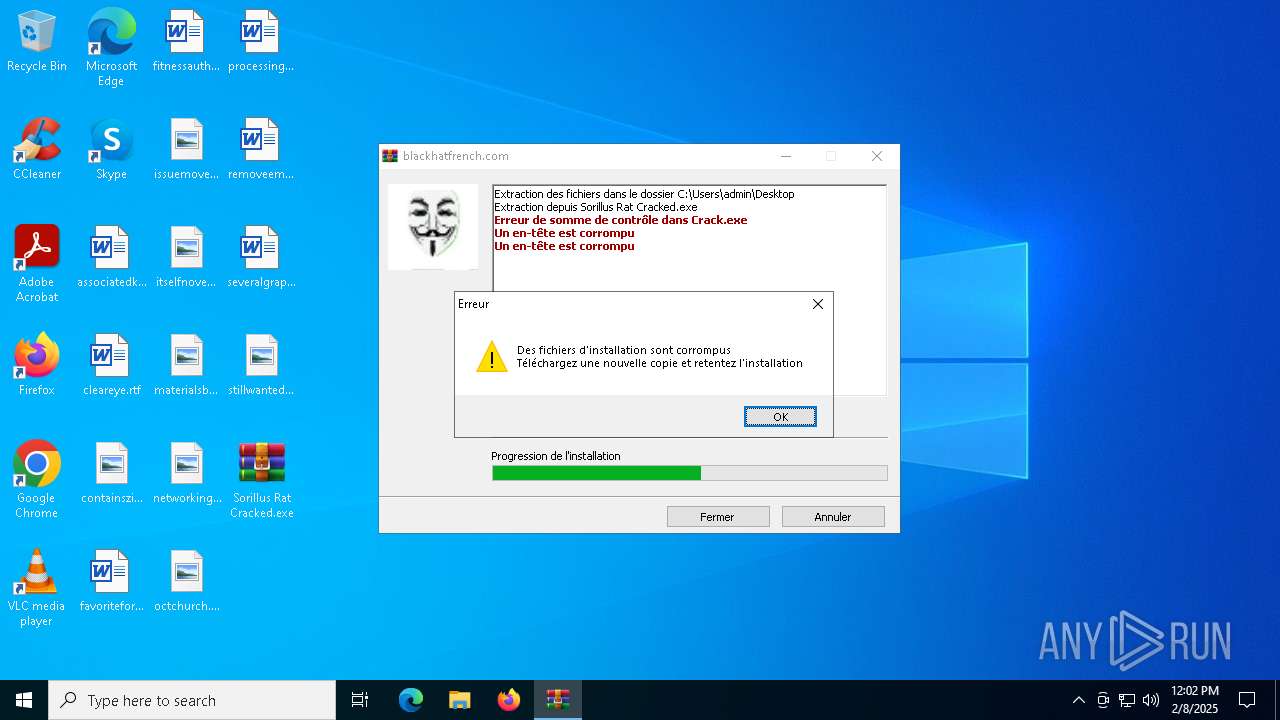Viewport: 1280px width, 720px height.
Task: Select the CCleaner desktop icon
Action: (x=37, y=149)
